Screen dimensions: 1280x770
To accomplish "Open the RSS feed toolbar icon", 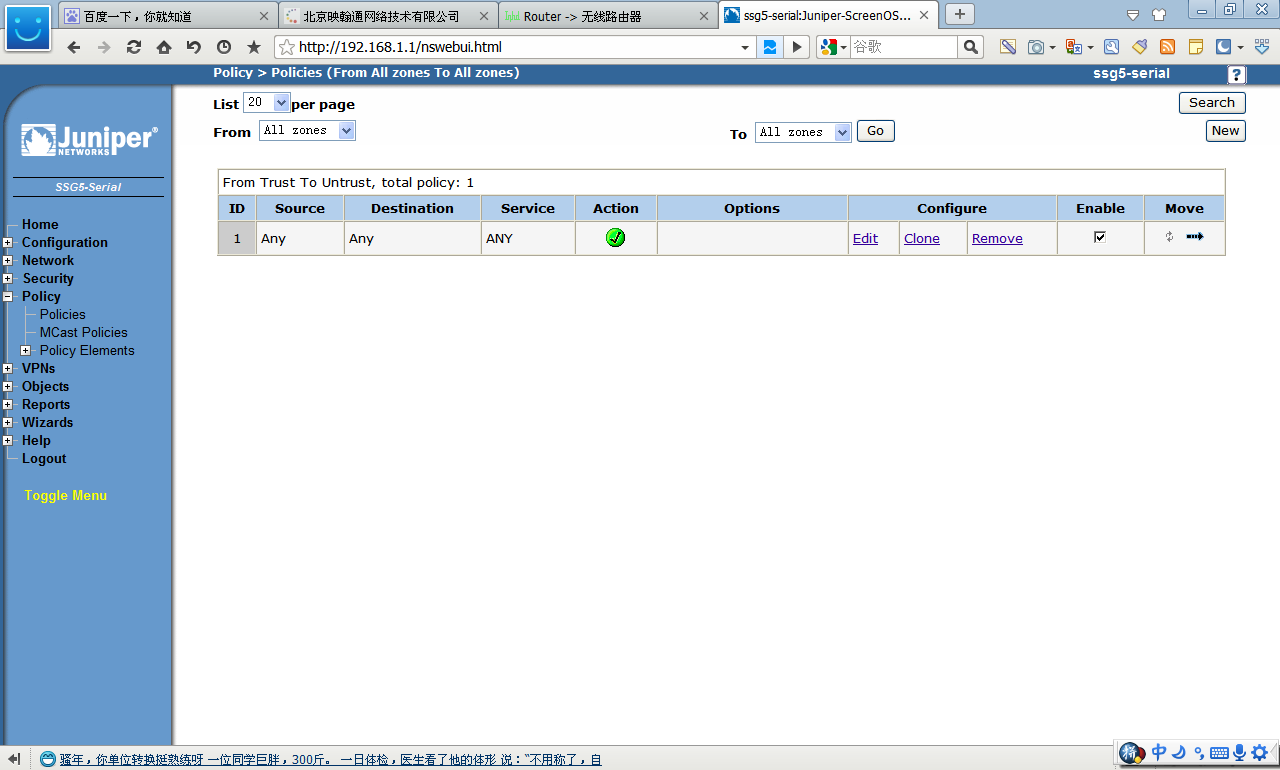I will coord(1167,47).
